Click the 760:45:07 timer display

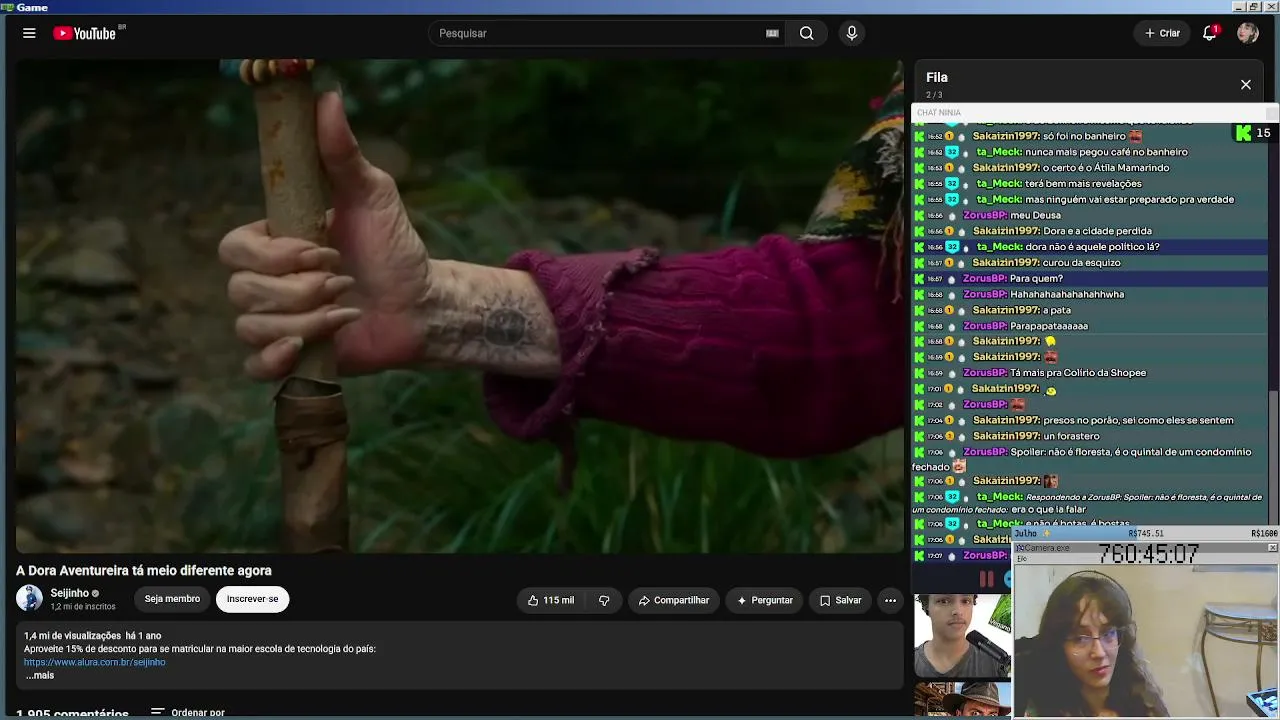tap(1148, 554)
